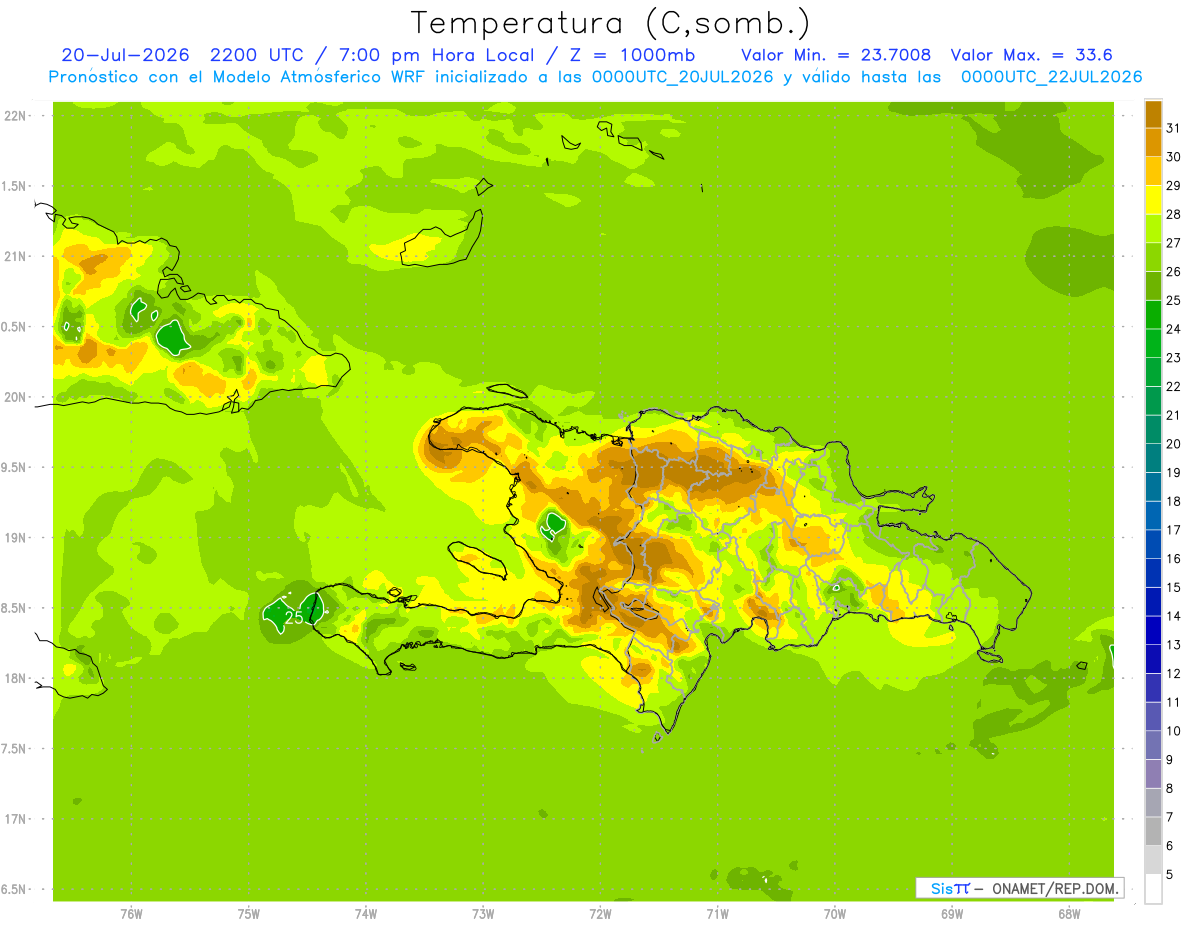Click the "68W" longitude label

point(1068,914)
